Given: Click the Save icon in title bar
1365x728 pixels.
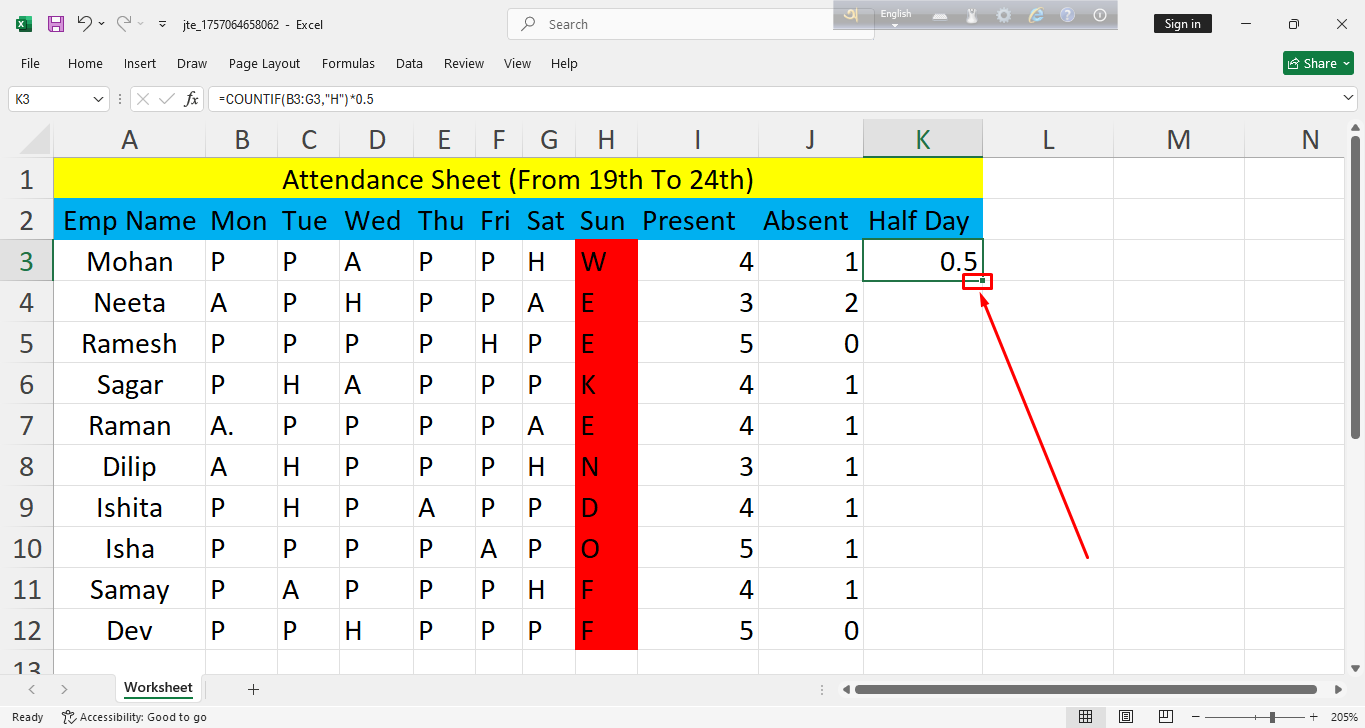Looking at the screenshot, I should pyautogui.click(x=56, y=24).
